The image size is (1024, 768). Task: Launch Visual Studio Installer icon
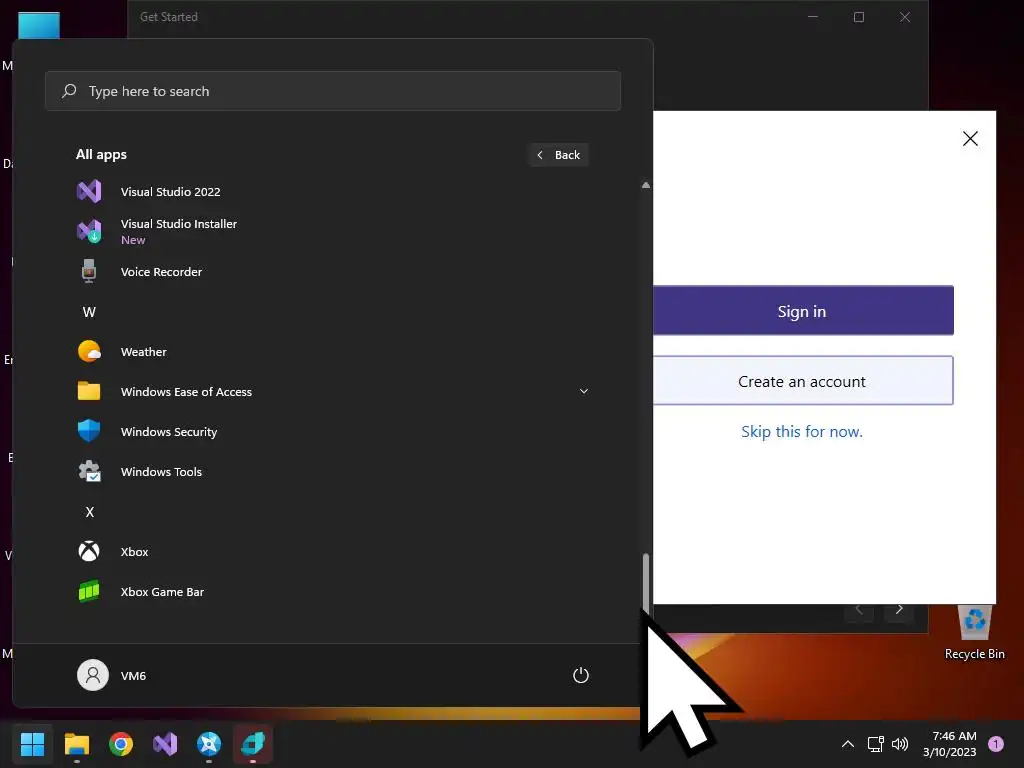[x=89, y=231]
